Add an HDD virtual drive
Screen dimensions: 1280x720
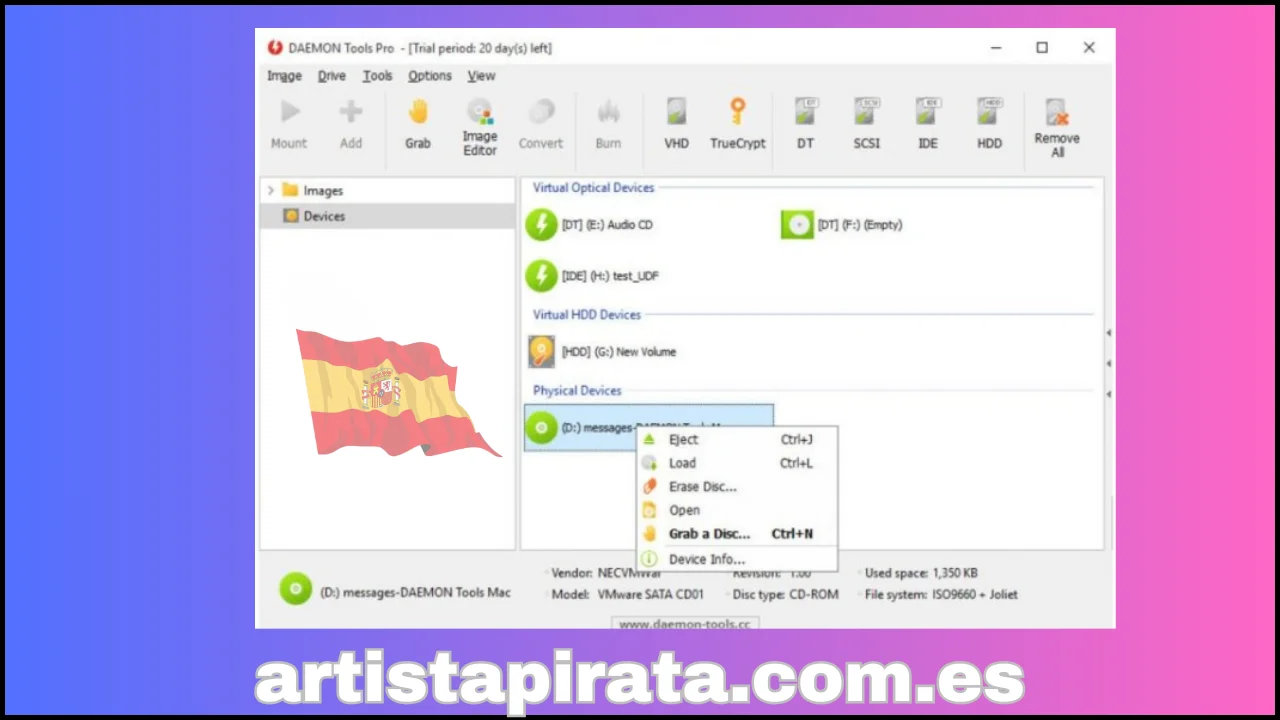tap(990, 124)
